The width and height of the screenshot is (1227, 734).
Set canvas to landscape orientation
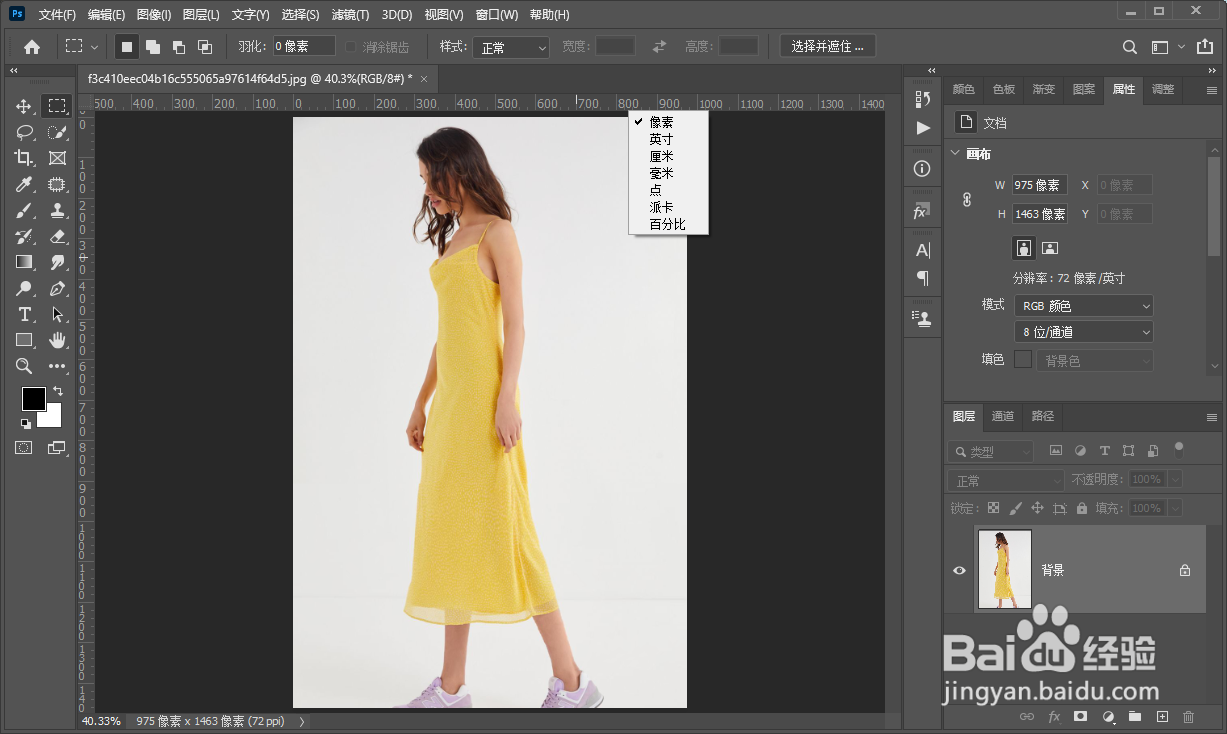[x=1050, y=247]
